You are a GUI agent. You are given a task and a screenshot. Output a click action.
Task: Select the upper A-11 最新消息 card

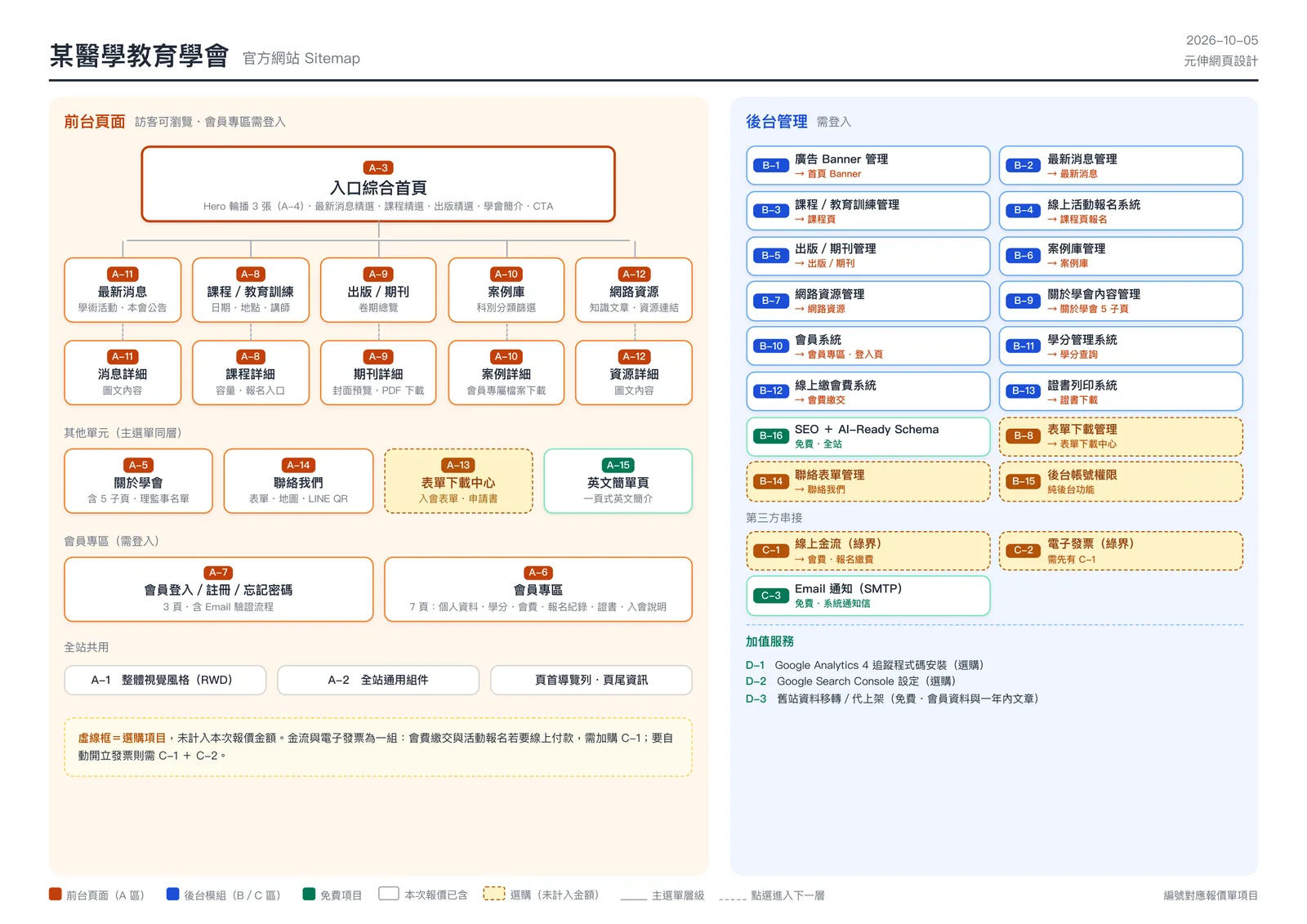click(x=123, y=290)
